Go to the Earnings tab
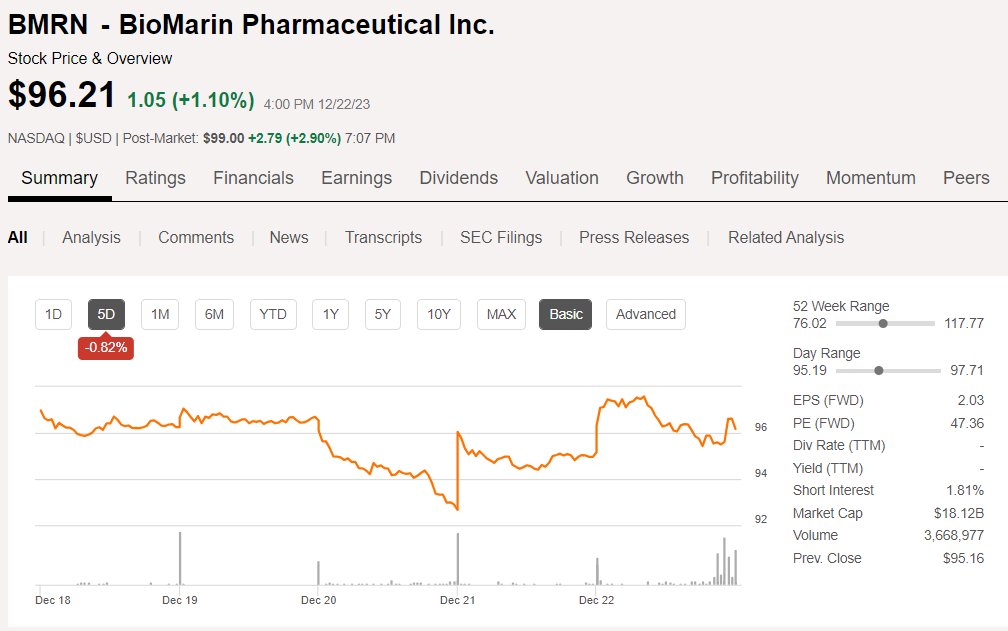The width and height of the screenshot is (1008, 631). click(356, 178)
